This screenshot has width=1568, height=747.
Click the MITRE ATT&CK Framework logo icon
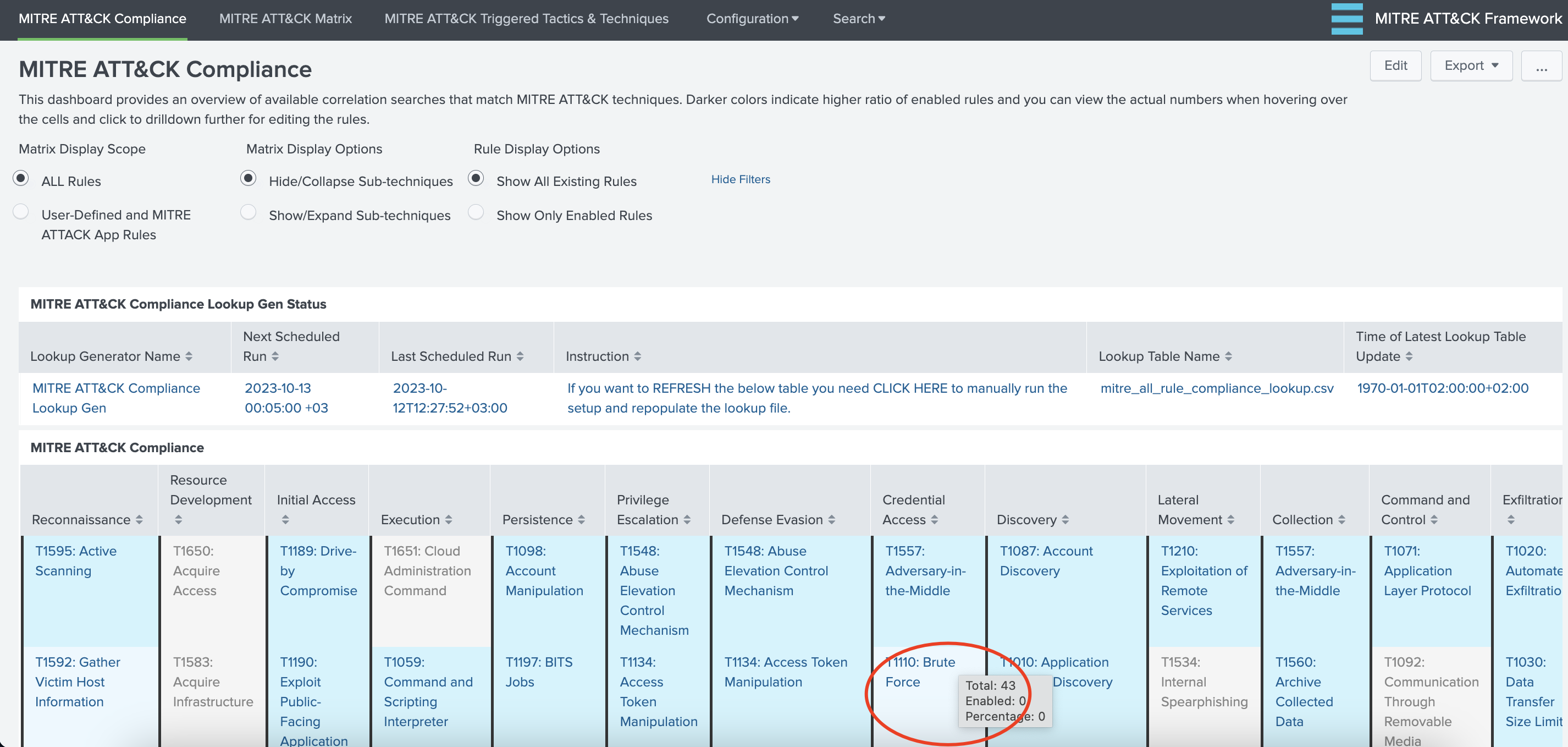point(1346,19)
